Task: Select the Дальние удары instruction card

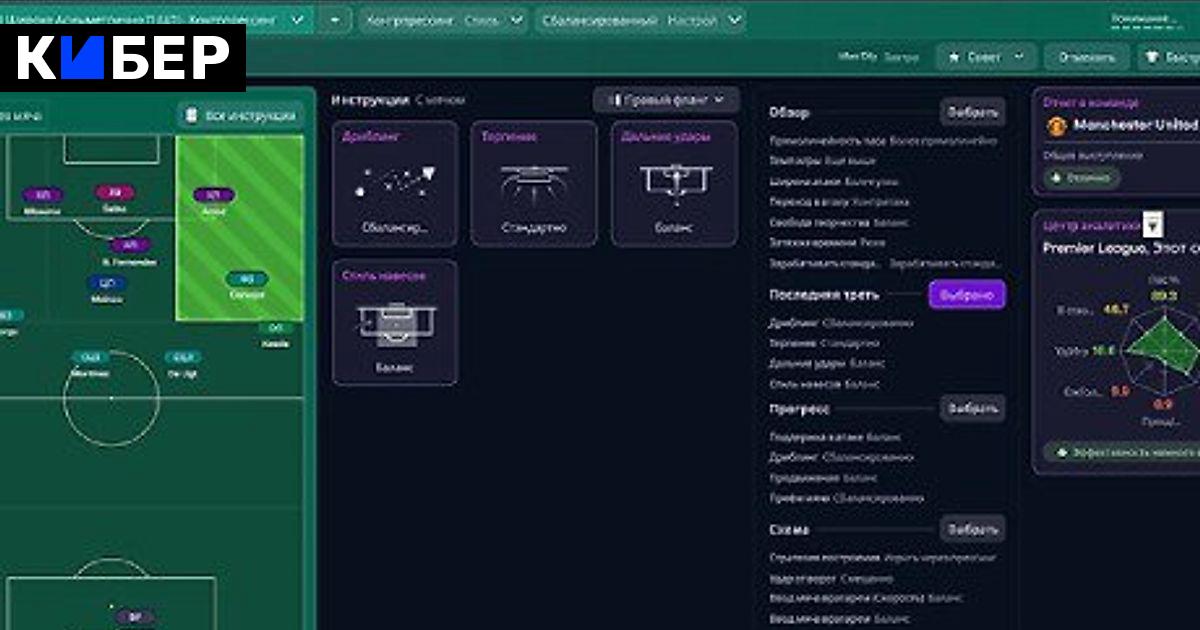Action: tap(674, 183)
